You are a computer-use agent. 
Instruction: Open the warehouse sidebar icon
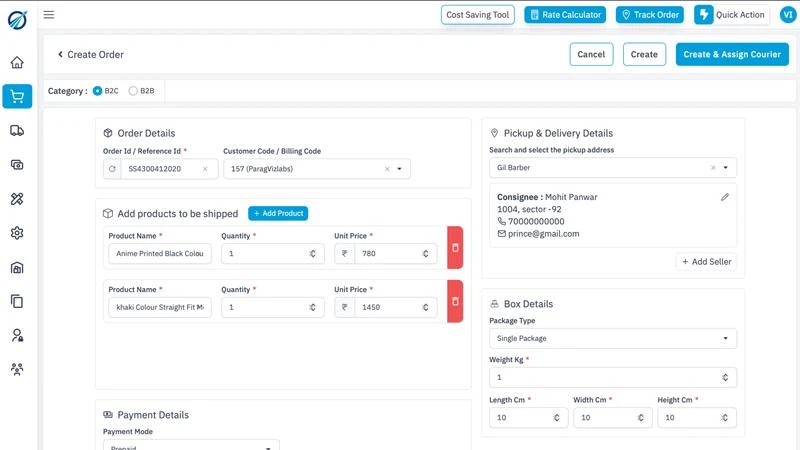click(17, 267)
